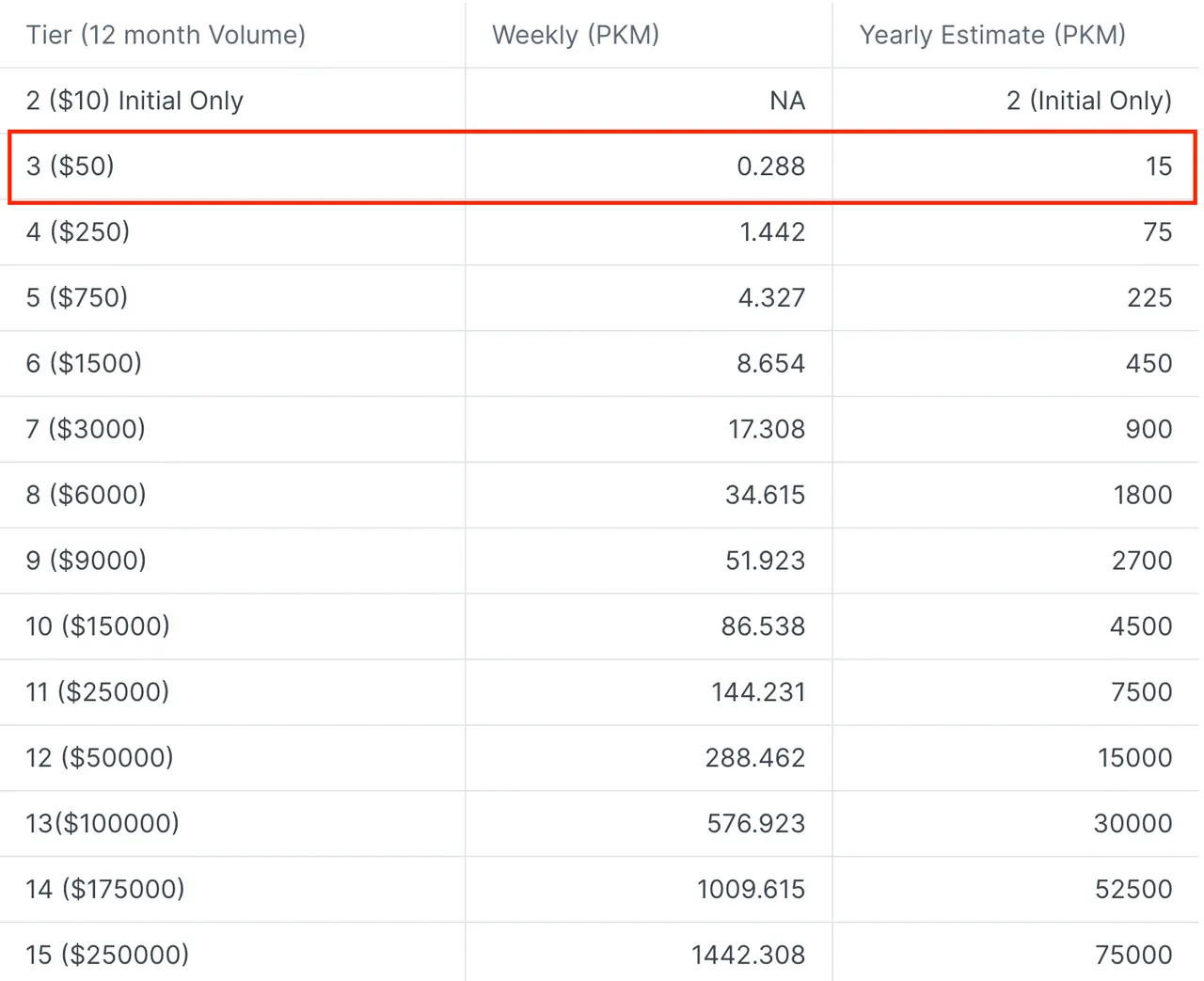
Task: Select the '15 ($250000)' tier cell
Action: [107, 955]
